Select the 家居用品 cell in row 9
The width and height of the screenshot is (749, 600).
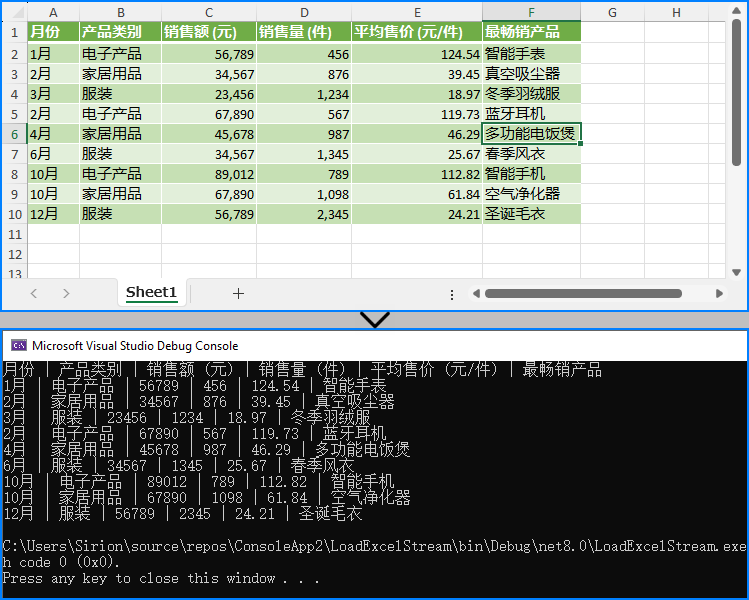pyautogui.click(x=120, y=194)
